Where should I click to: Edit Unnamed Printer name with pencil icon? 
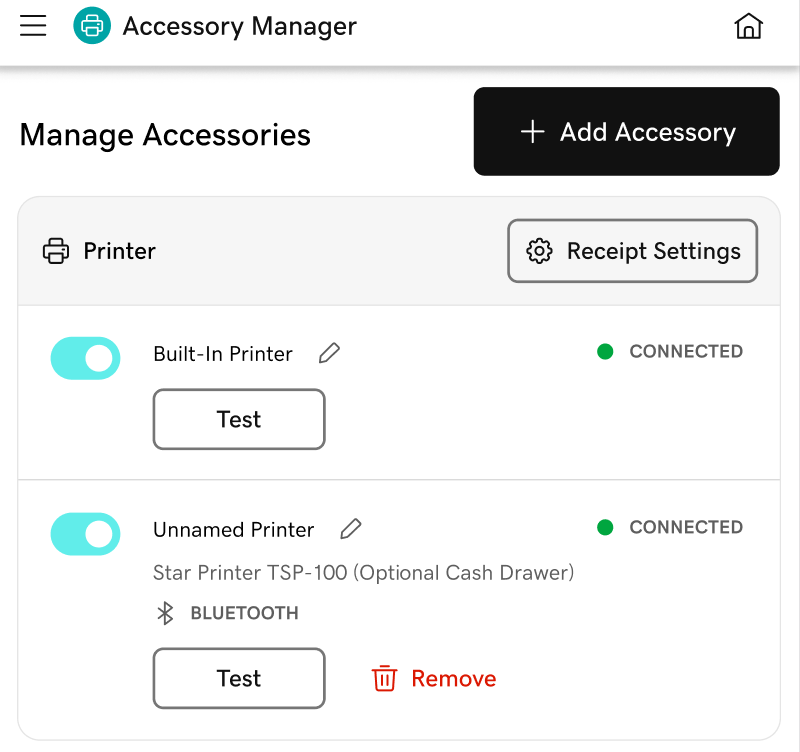point(350,529)
